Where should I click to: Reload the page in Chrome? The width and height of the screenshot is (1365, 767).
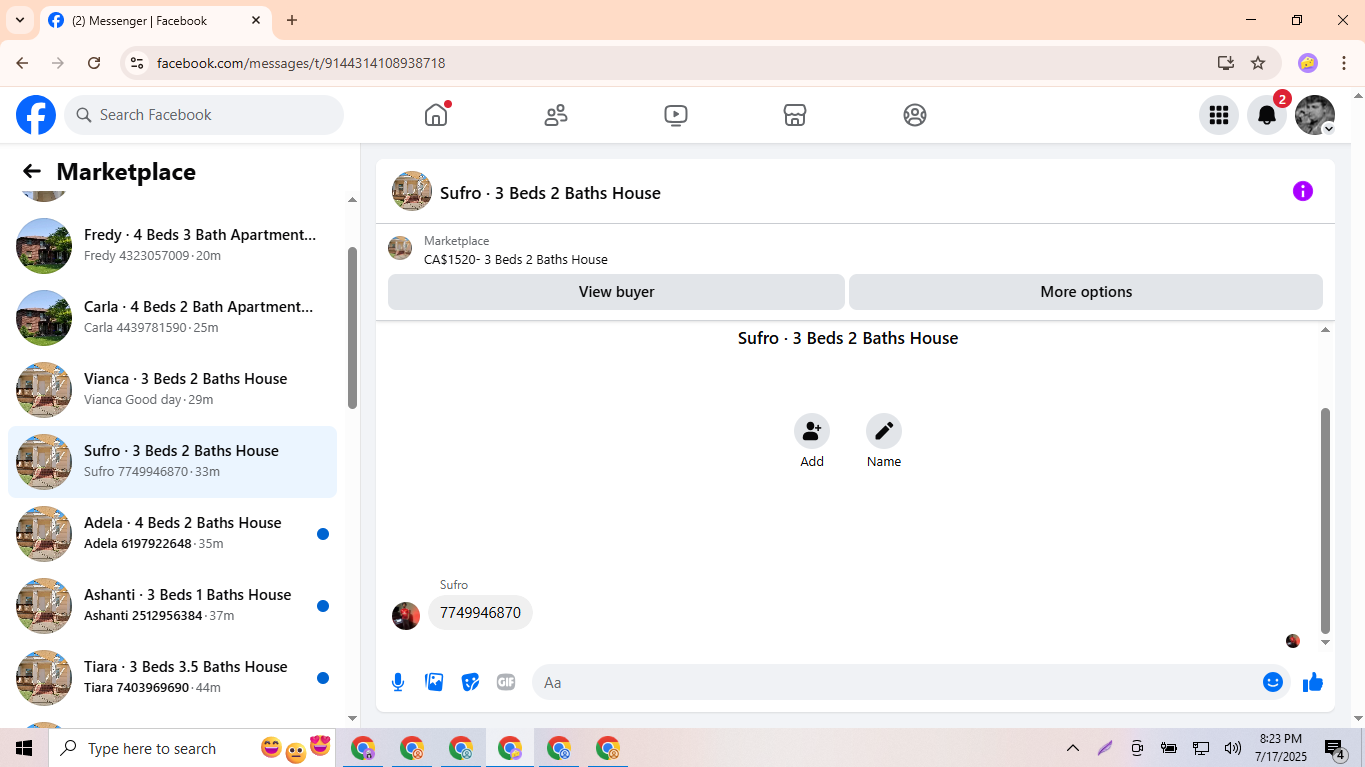click(94, 63)
